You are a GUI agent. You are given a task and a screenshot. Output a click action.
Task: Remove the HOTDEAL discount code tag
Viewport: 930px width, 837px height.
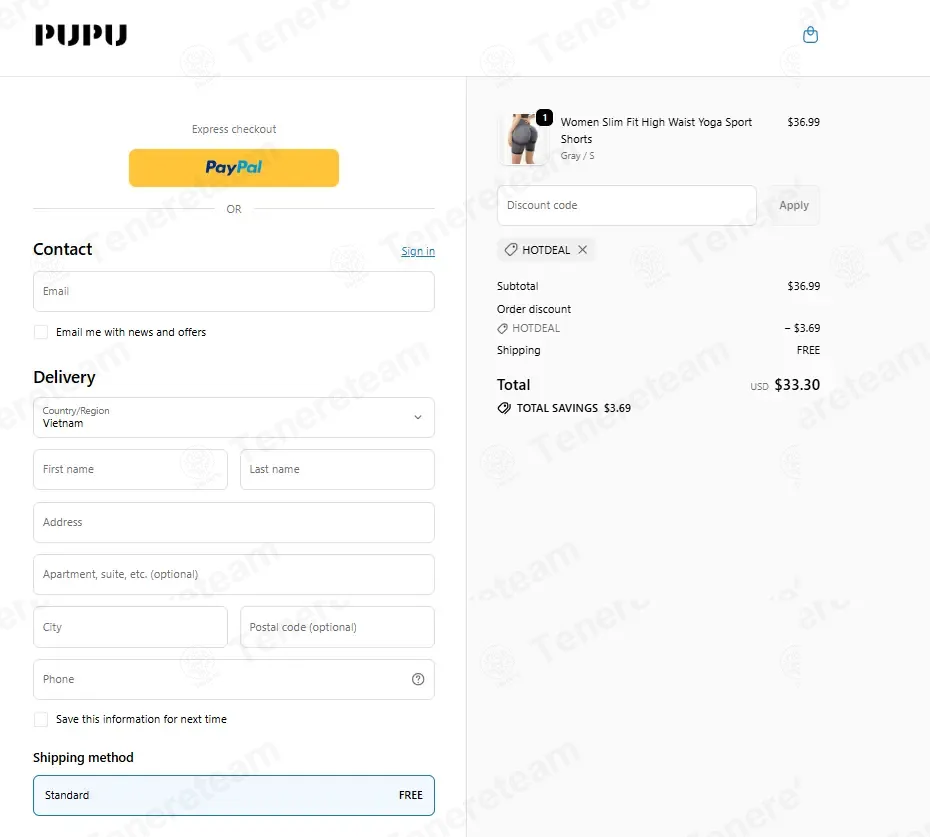point(582,250)
